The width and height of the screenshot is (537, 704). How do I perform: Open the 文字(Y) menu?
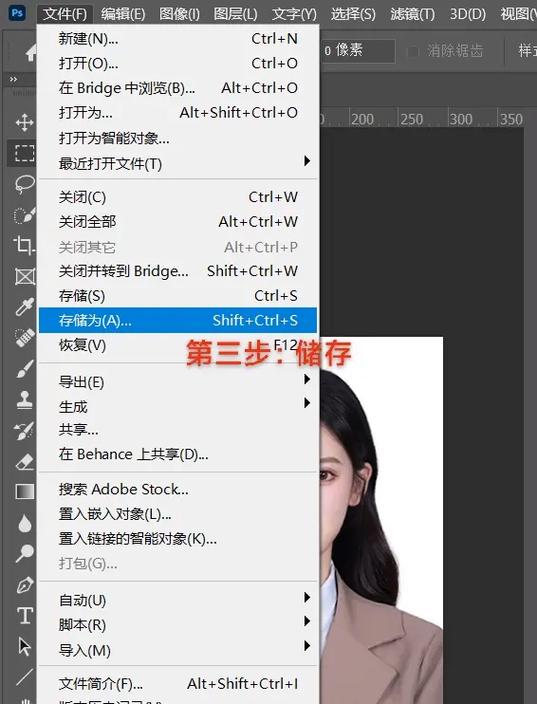point(294,14)
